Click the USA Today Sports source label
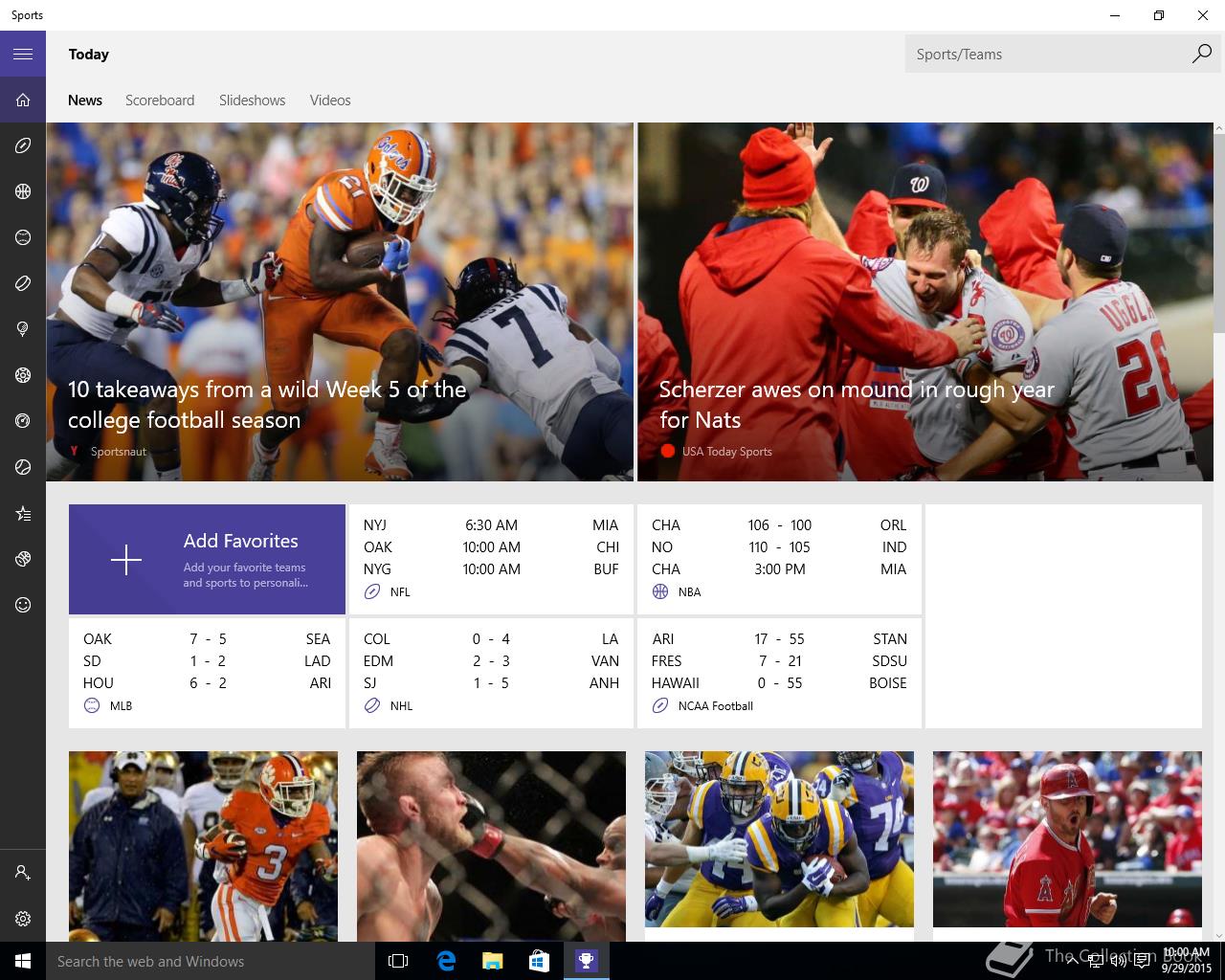This screenshot has width=1225, height=980. (726, 452)
